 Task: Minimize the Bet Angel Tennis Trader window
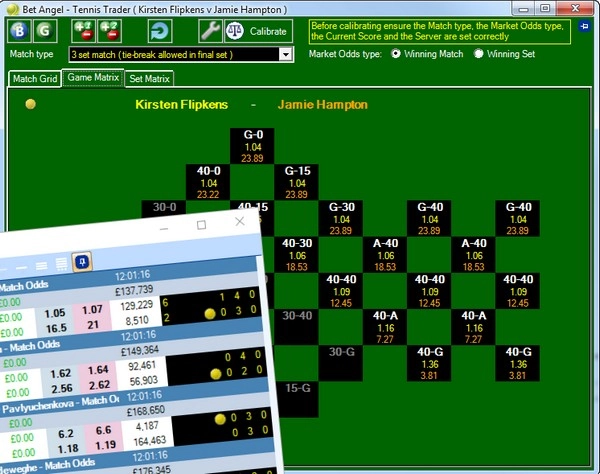(x=523, y=9)
